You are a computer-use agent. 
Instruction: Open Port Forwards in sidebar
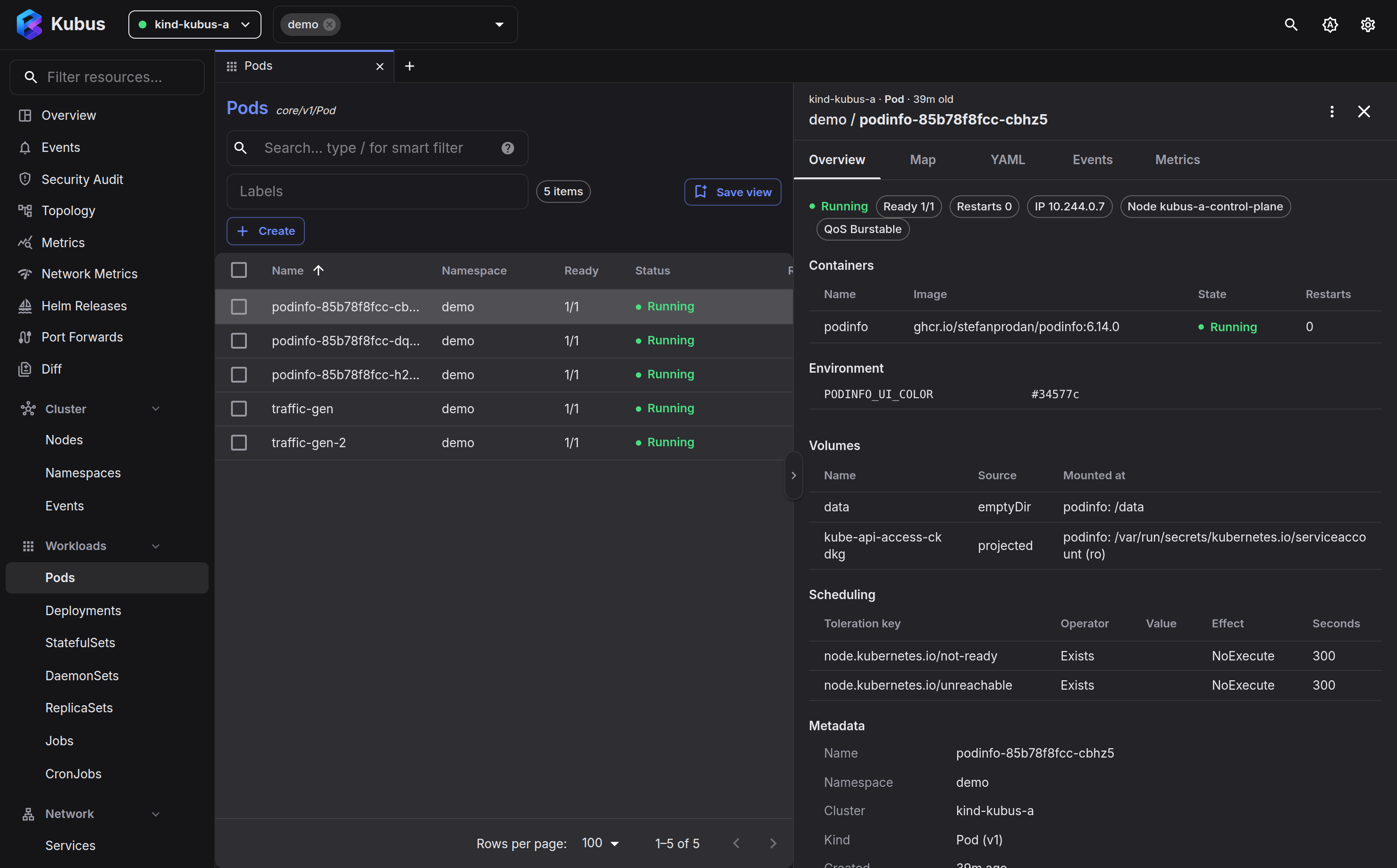pos(107,337)
